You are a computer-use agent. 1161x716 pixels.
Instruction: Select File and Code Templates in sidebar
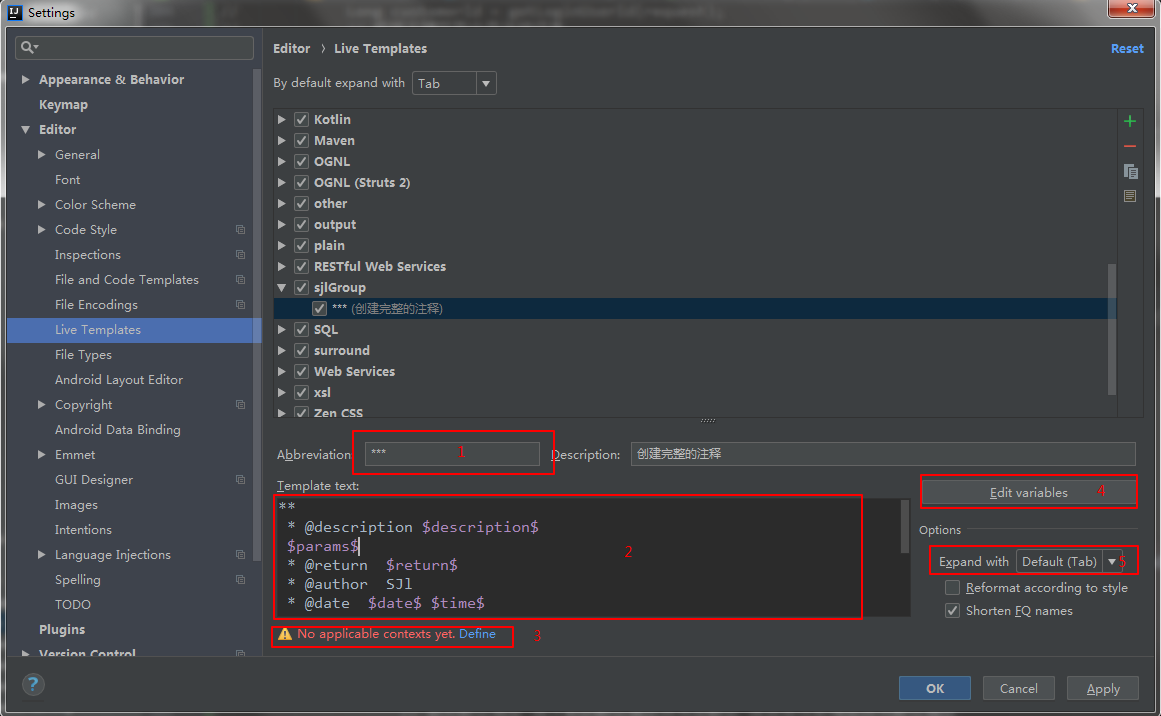click(x=126, y=280)
